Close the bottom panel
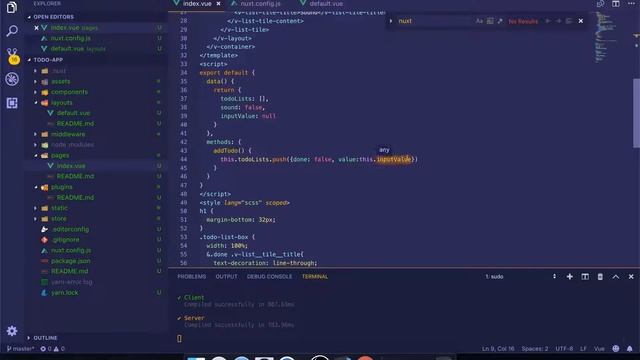 (x=631, y=276)
